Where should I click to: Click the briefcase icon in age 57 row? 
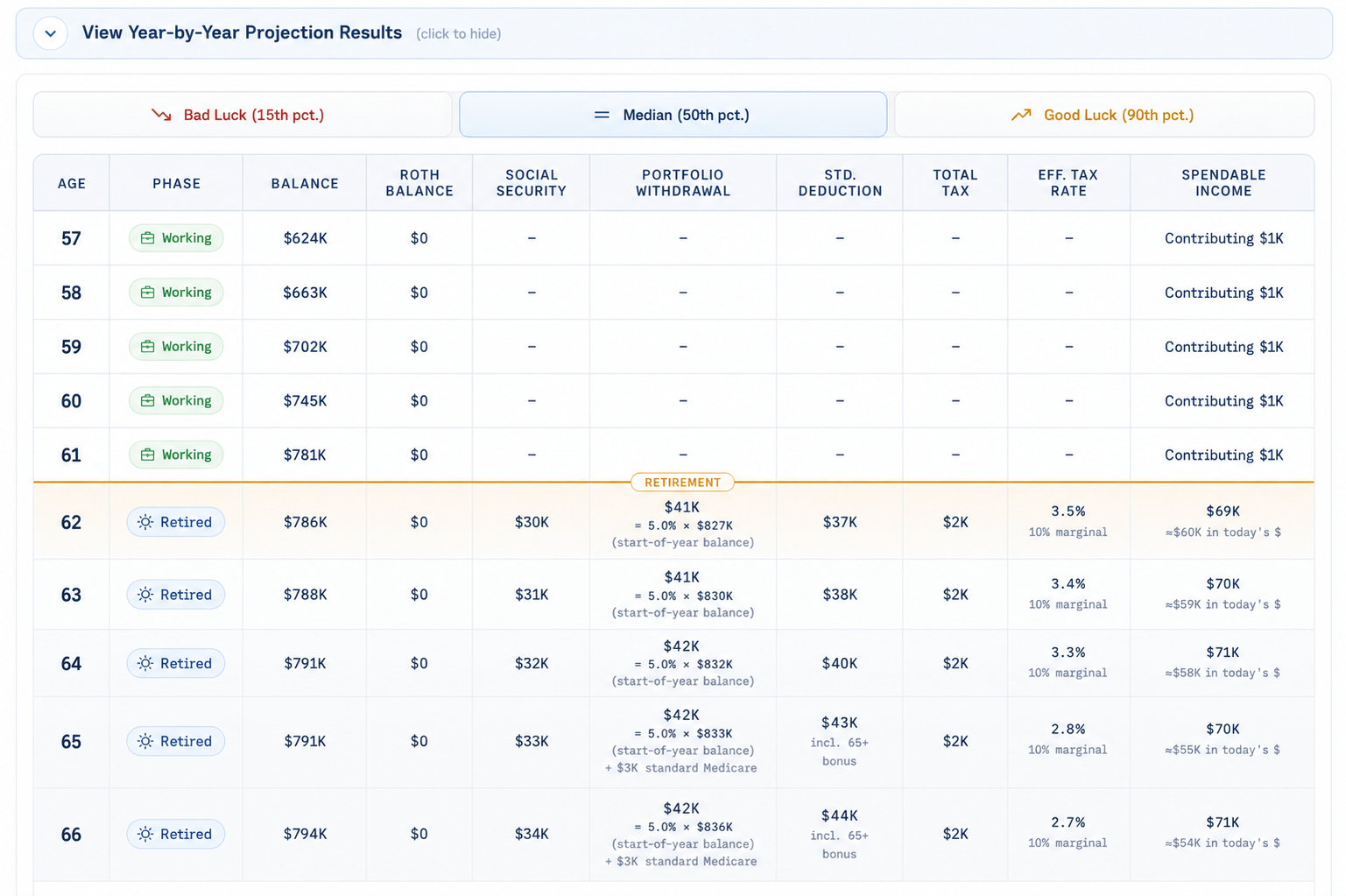coord(147,238)
